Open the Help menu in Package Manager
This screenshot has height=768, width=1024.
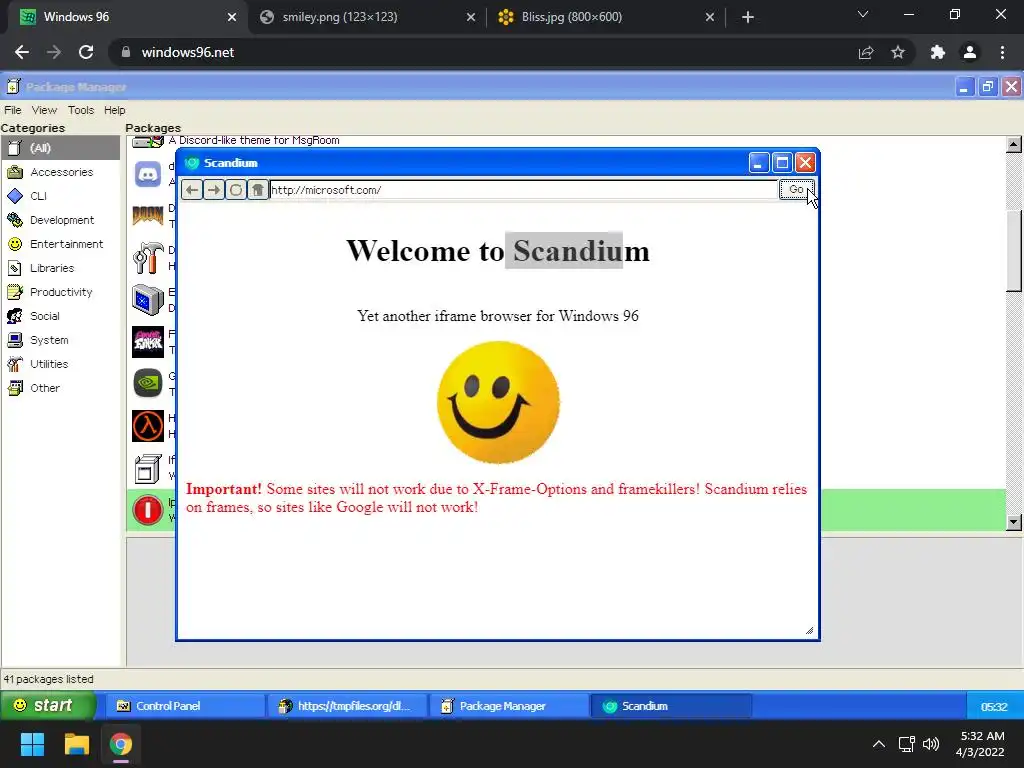(x=114, y=110)
